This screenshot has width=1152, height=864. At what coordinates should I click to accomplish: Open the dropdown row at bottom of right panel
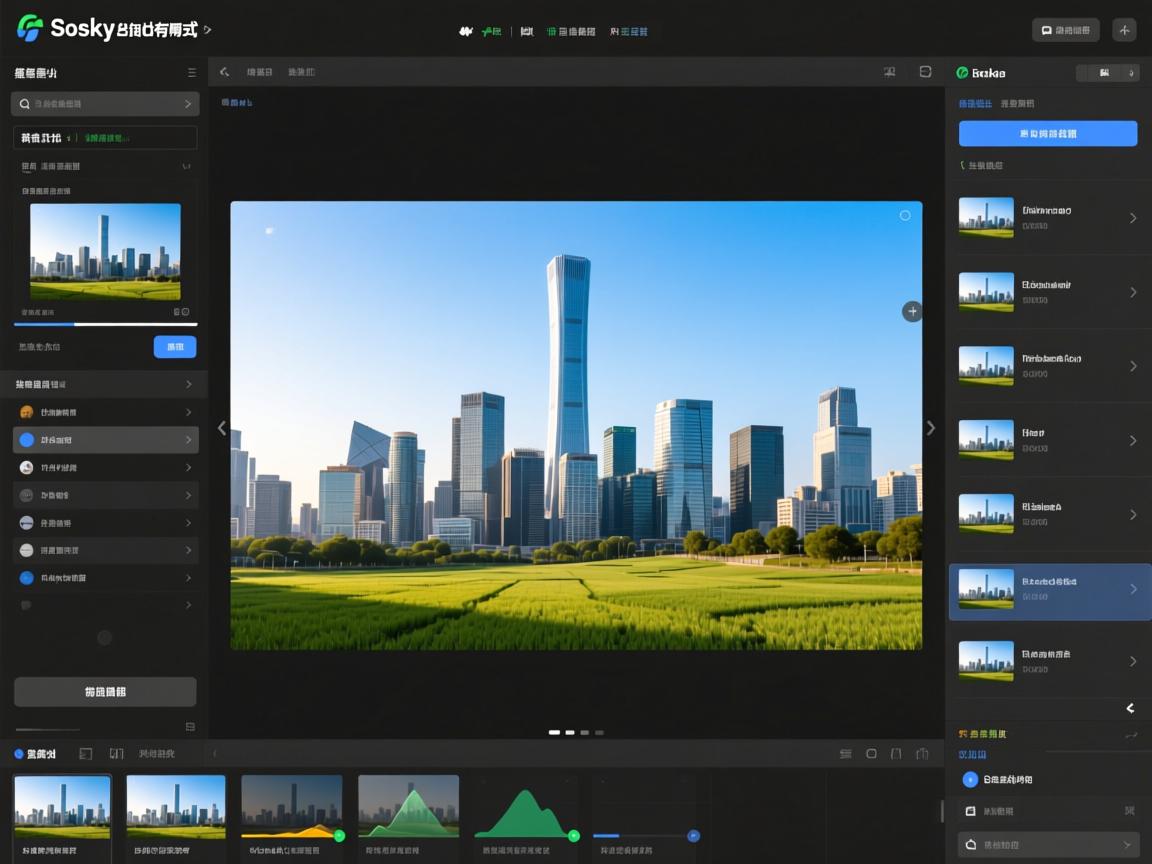click(1048, 845)
